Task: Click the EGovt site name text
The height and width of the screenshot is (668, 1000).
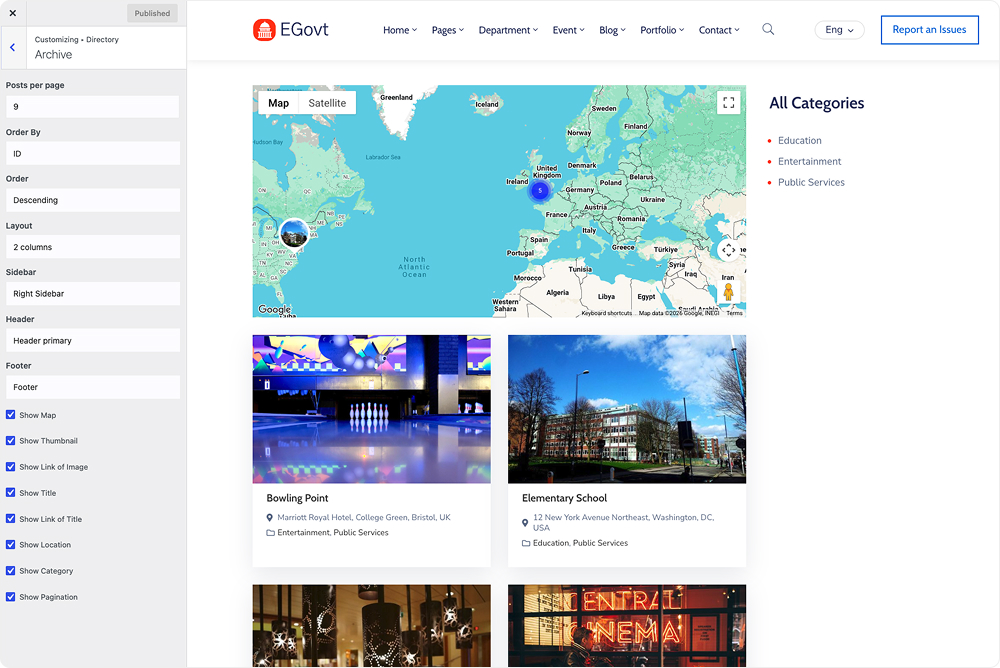Action: coord(304,29)
